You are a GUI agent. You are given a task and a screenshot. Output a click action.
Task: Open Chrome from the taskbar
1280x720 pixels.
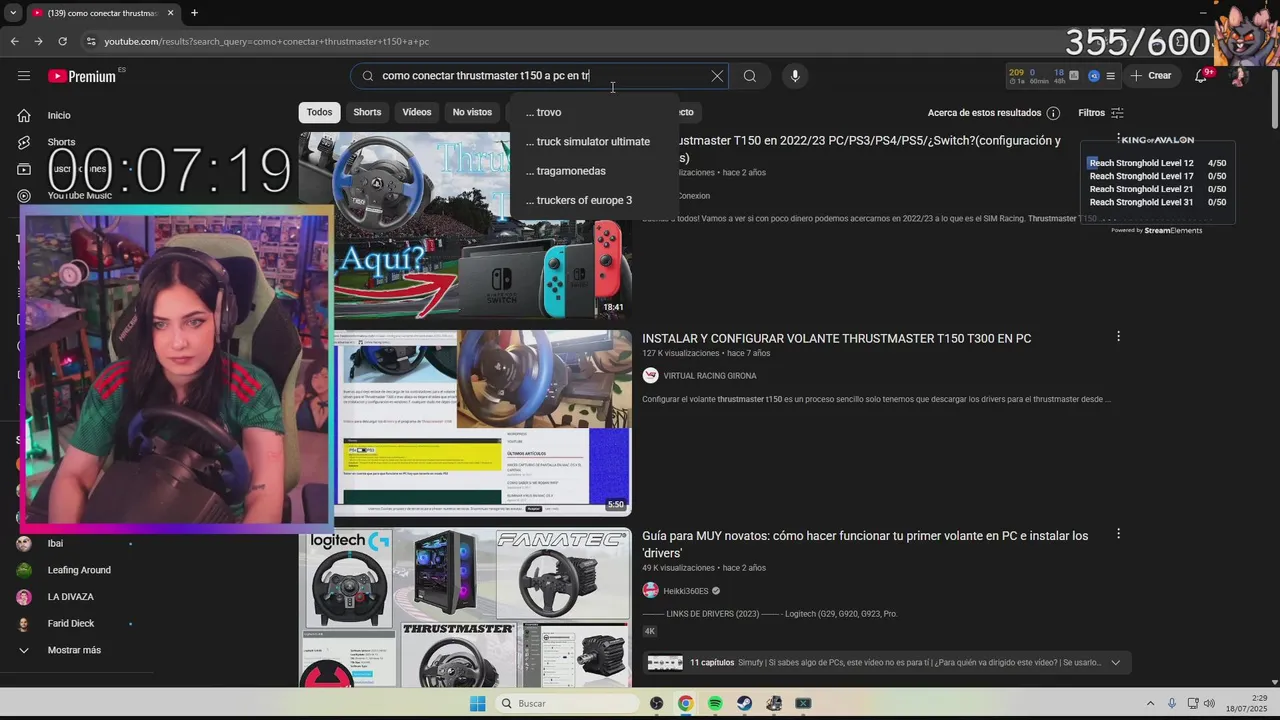point(685,703)
